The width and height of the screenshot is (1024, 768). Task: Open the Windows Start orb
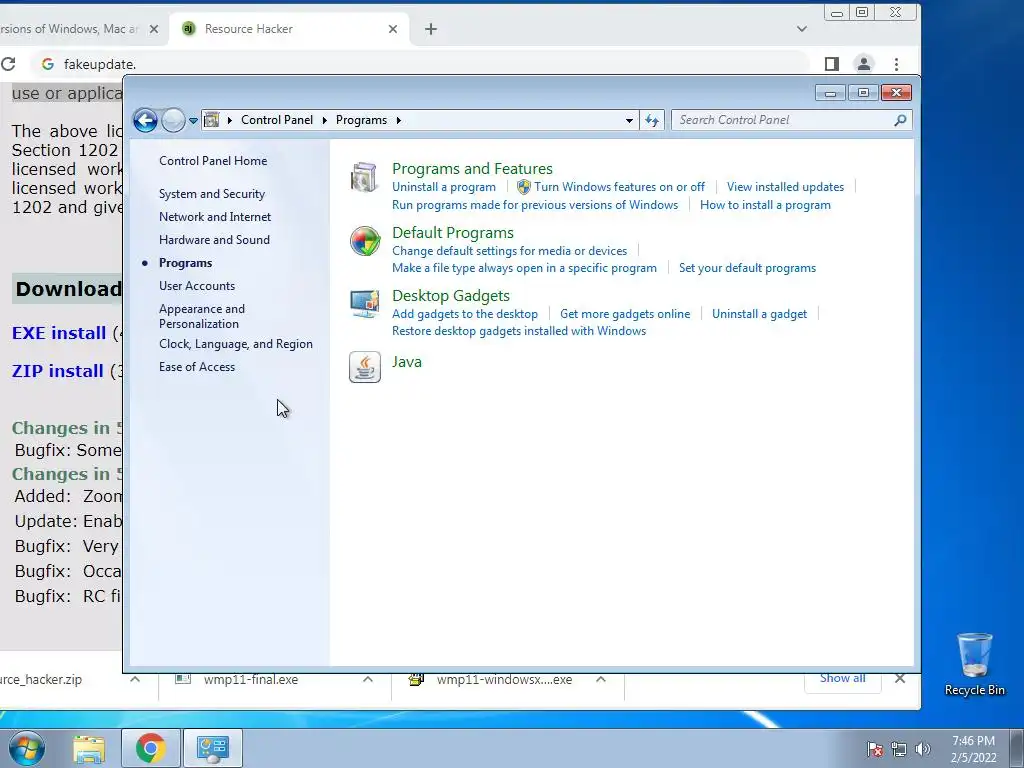click(27, 748)
